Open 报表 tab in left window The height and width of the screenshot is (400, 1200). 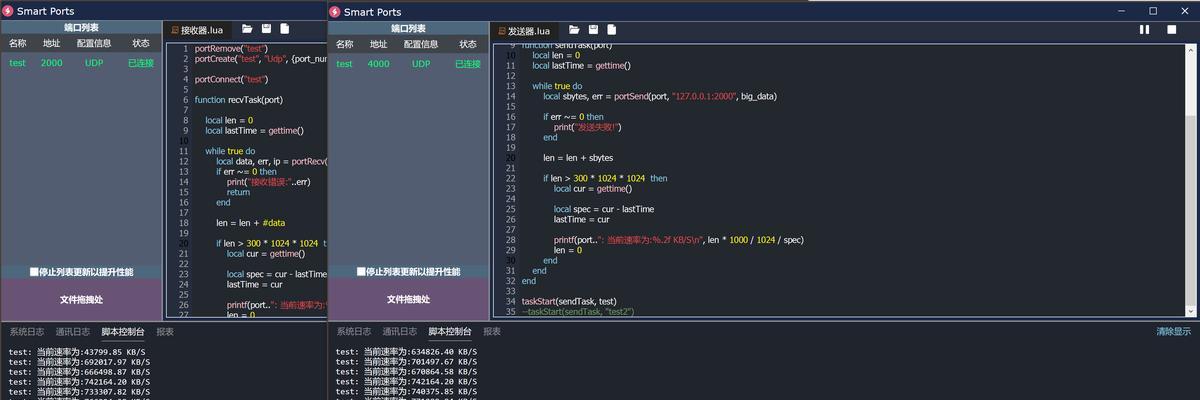click(165, 331)
